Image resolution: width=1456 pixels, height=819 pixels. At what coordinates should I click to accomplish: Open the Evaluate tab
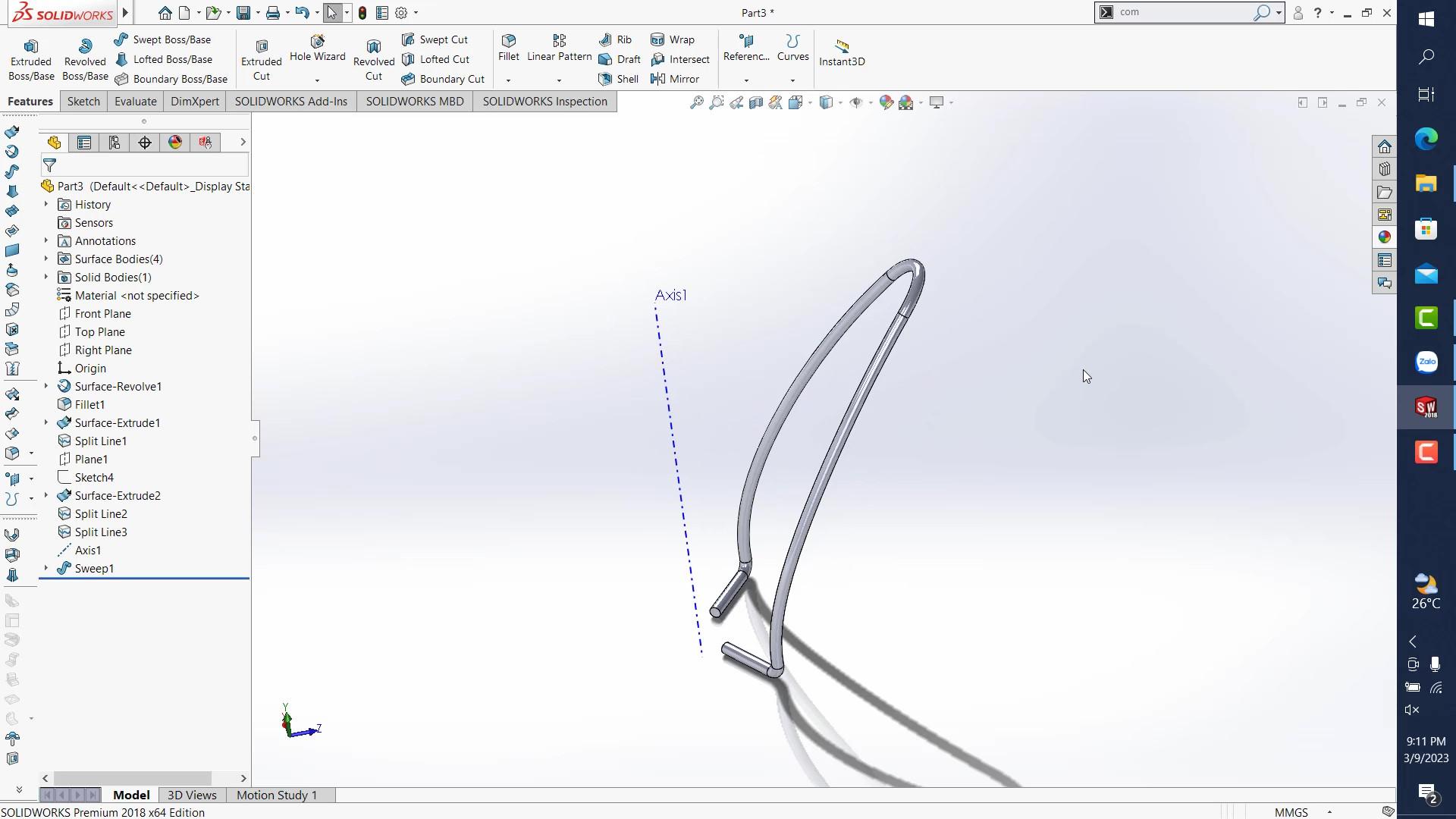135,102
